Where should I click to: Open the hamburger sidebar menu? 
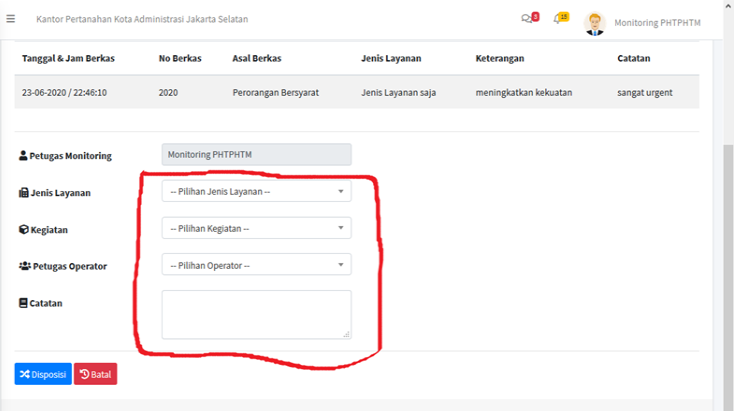click(x=11, y=19)
